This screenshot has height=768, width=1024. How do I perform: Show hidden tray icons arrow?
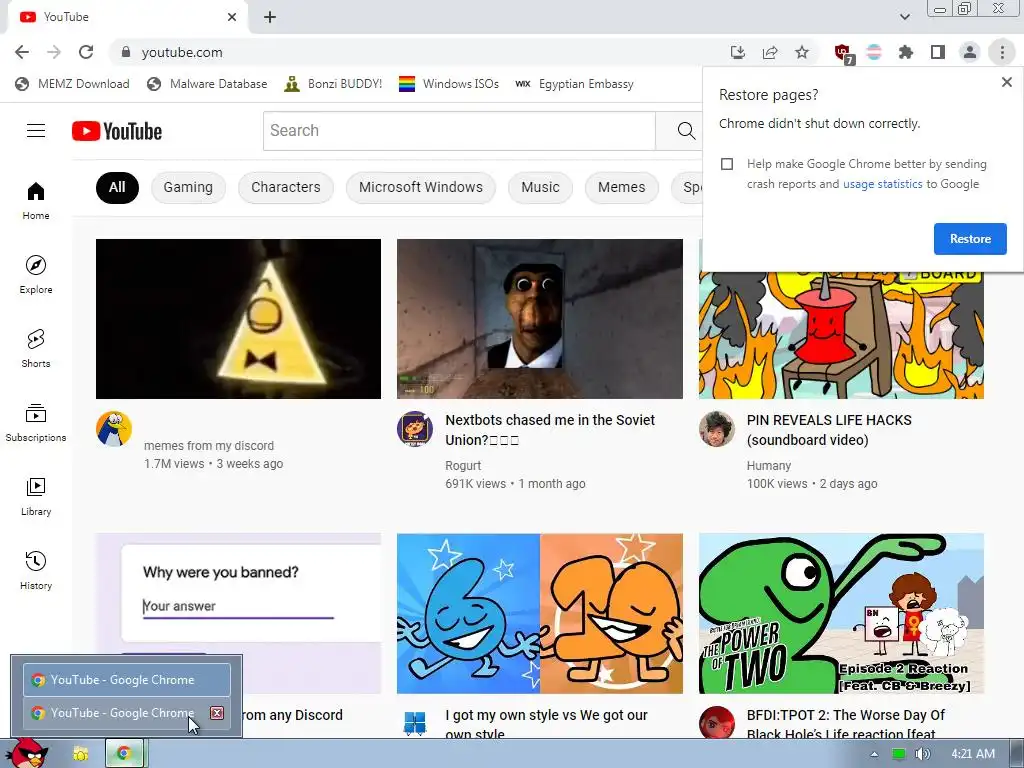click(874, 754)
